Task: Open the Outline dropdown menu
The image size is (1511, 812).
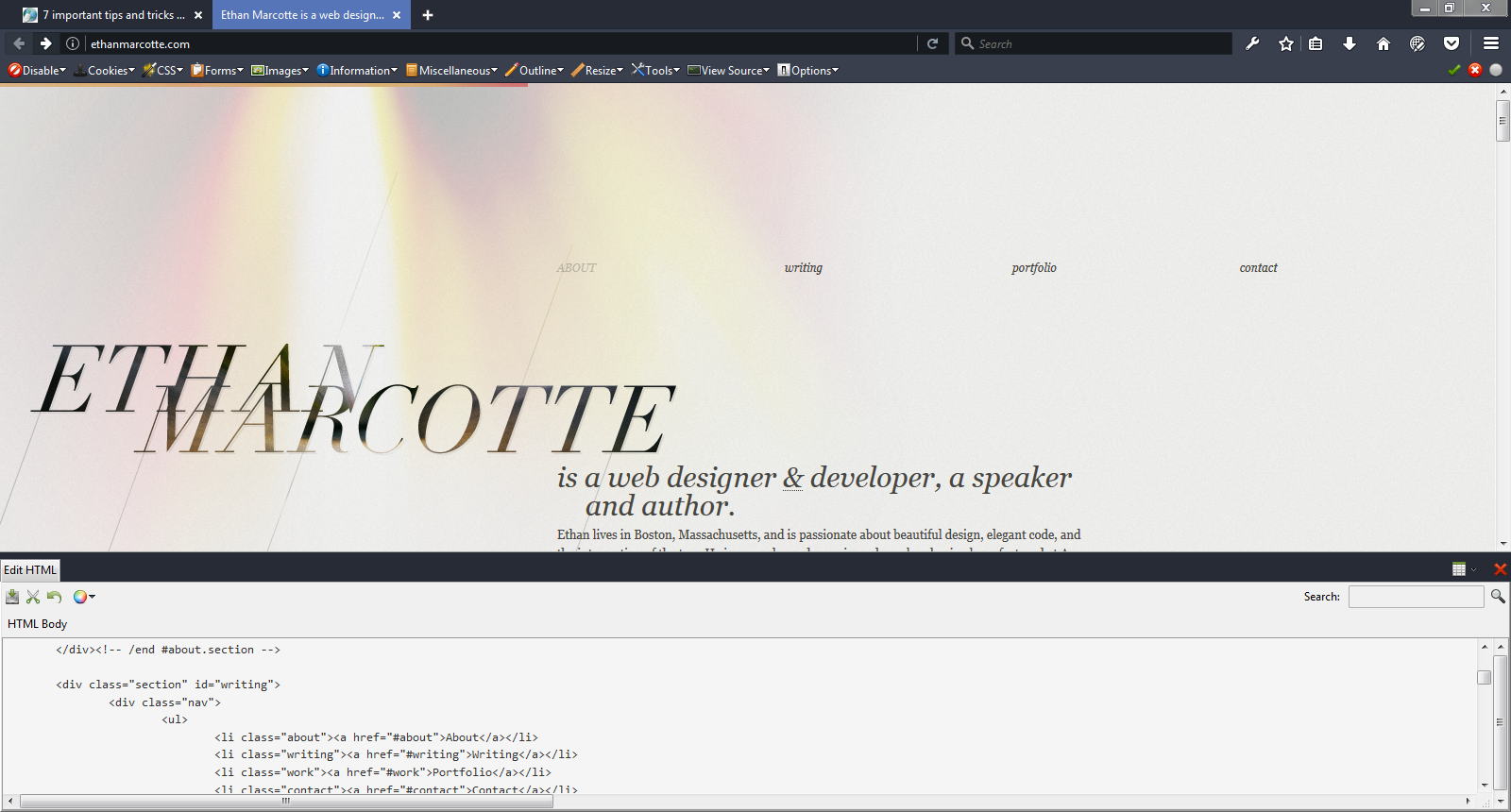Action: [x=535, y=70]
